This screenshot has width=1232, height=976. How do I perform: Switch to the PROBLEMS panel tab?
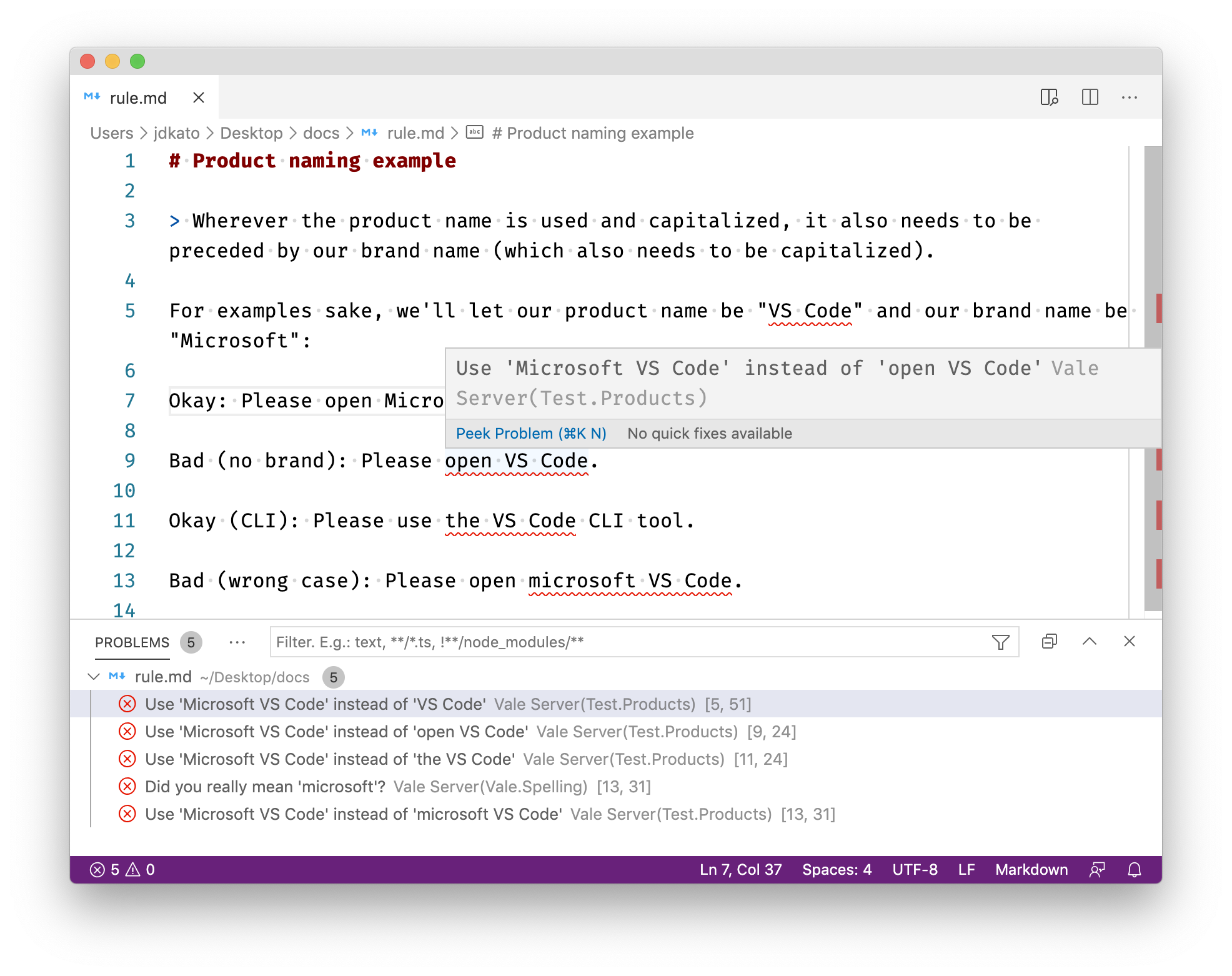click(132, 642)
